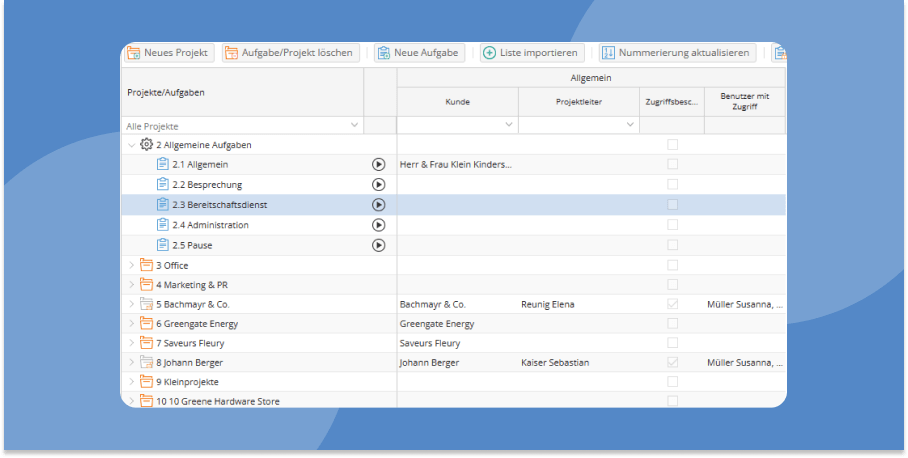Viewport: 908px width, 458px height.
Task: Open the Alle Projekte filter dropdown
Action: pos(354,126)
